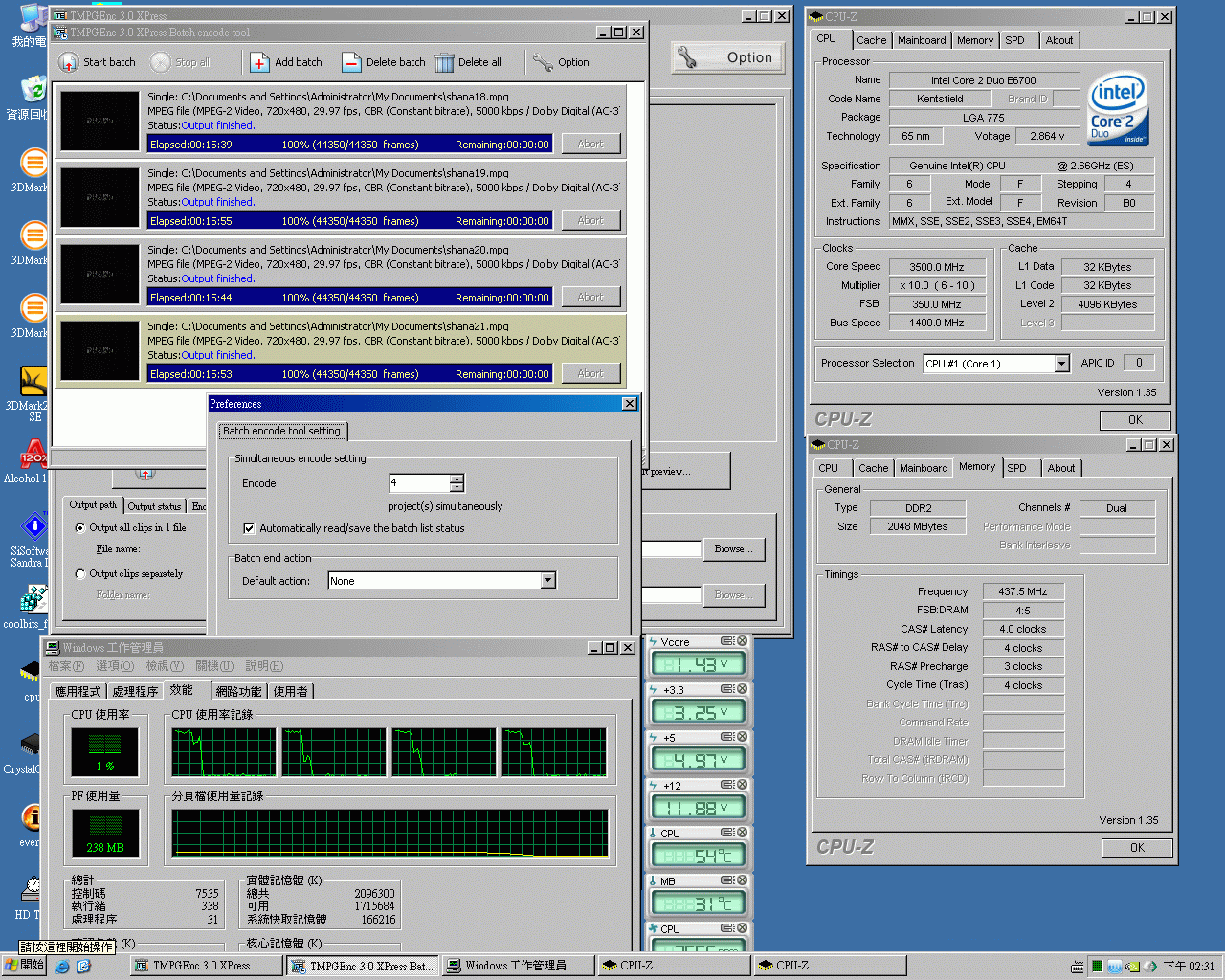Click the shana21.mpg progress bar
The height and width of the screenshot is (980, 1225).
click(x=350, y=374)
